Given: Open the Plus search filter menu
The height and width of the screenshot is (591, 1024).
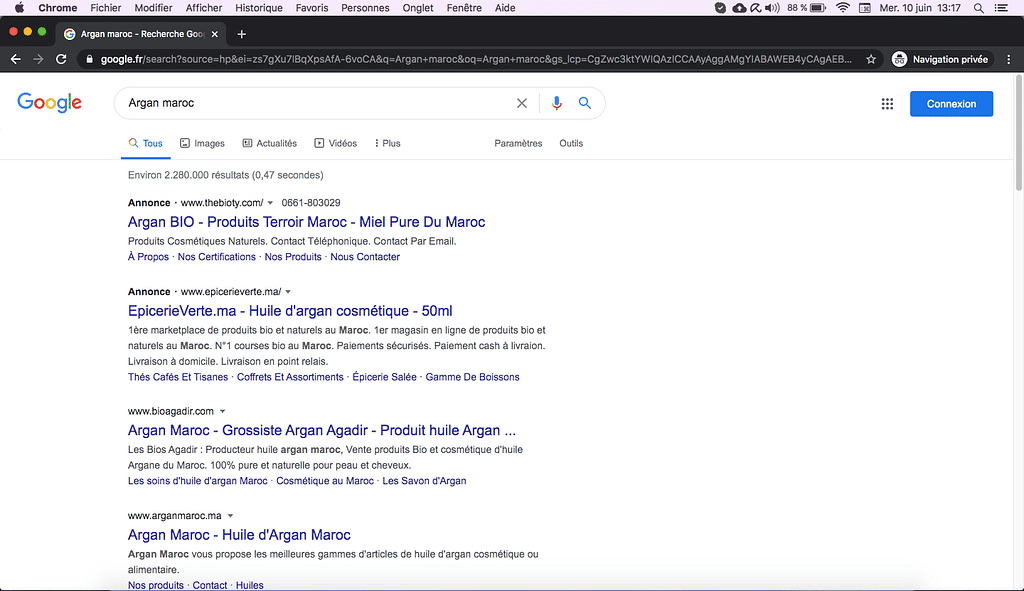Looking at the screenshot, I should point(387,143).
